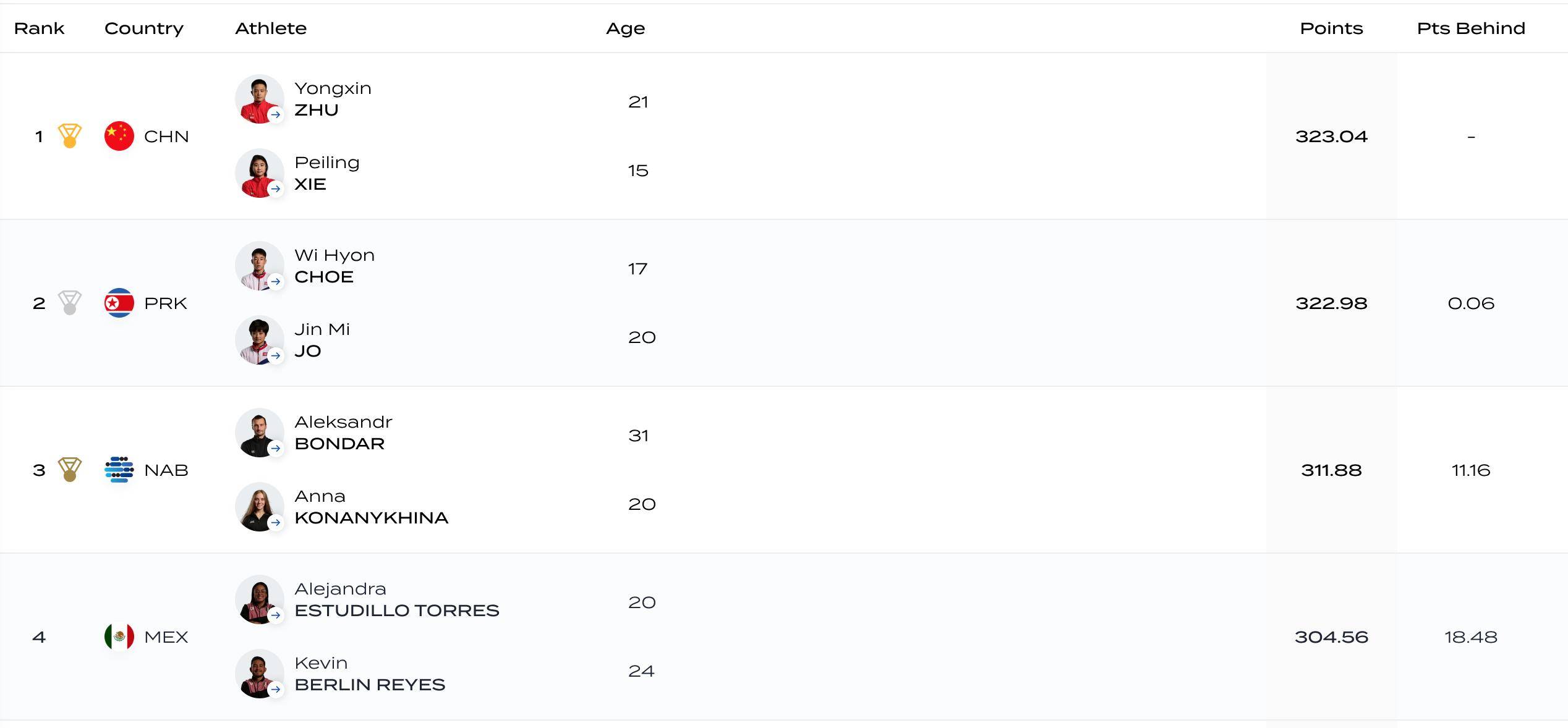Open profile arrow on Anna Konanykhina's photo
This screenshot has width=1568, height=728.
(x=276, y=523)
